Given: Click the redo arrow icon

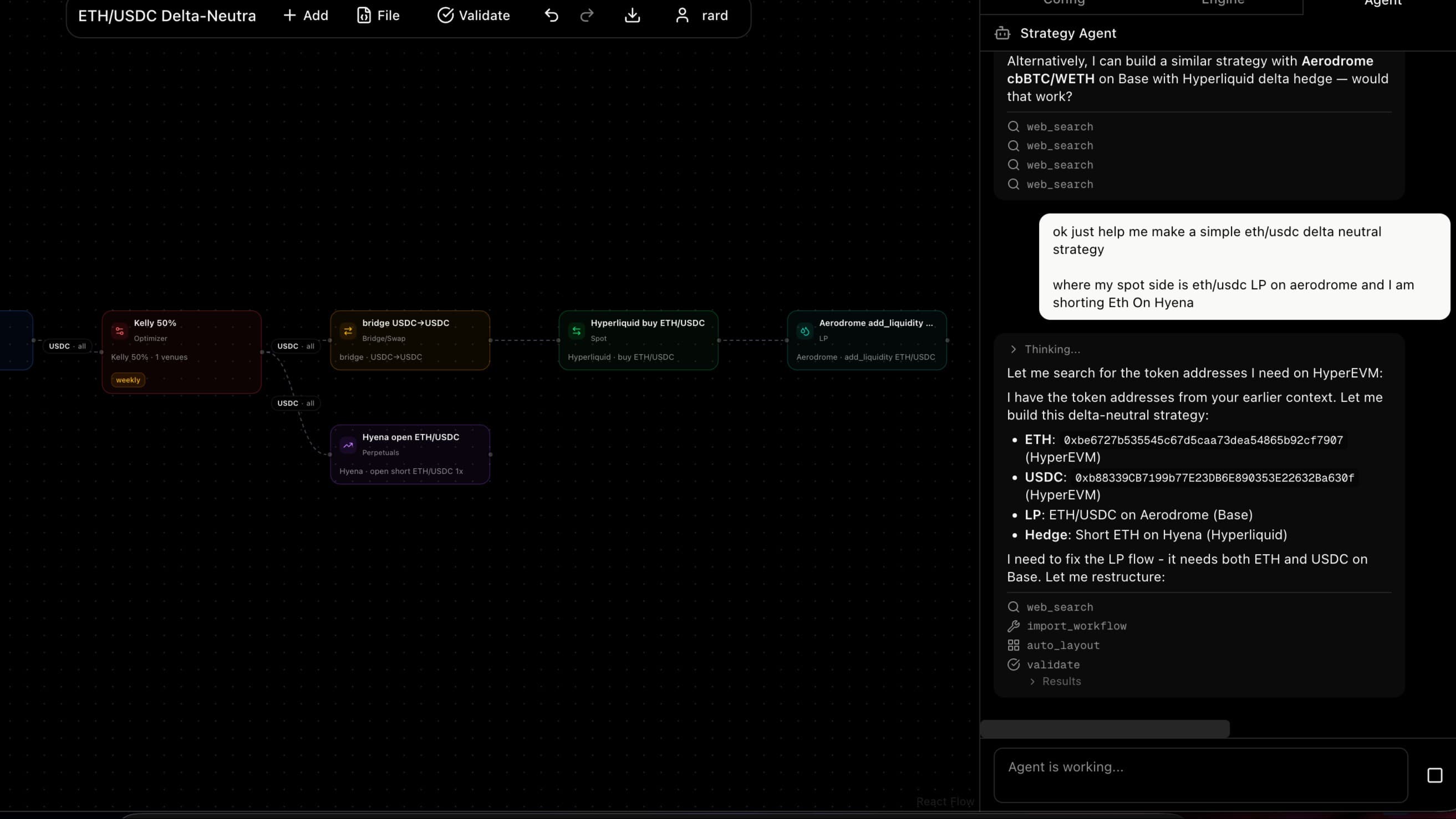Looking at the screenshot, I should [x=587, y=16].
